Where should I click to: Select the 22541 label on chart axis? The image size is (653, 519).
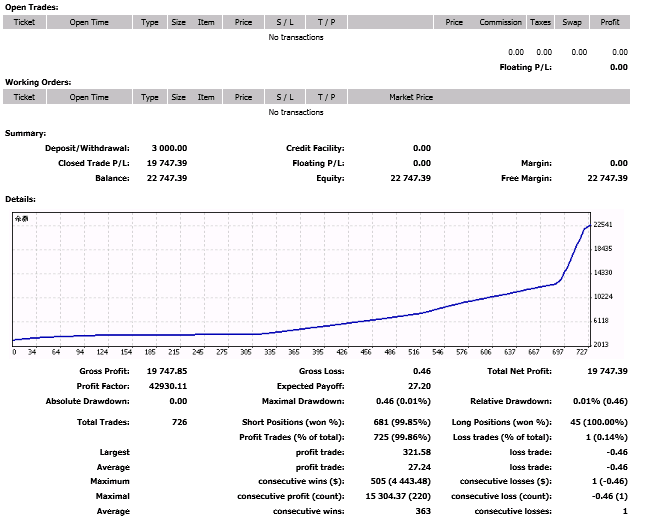(x=603, y=225)
